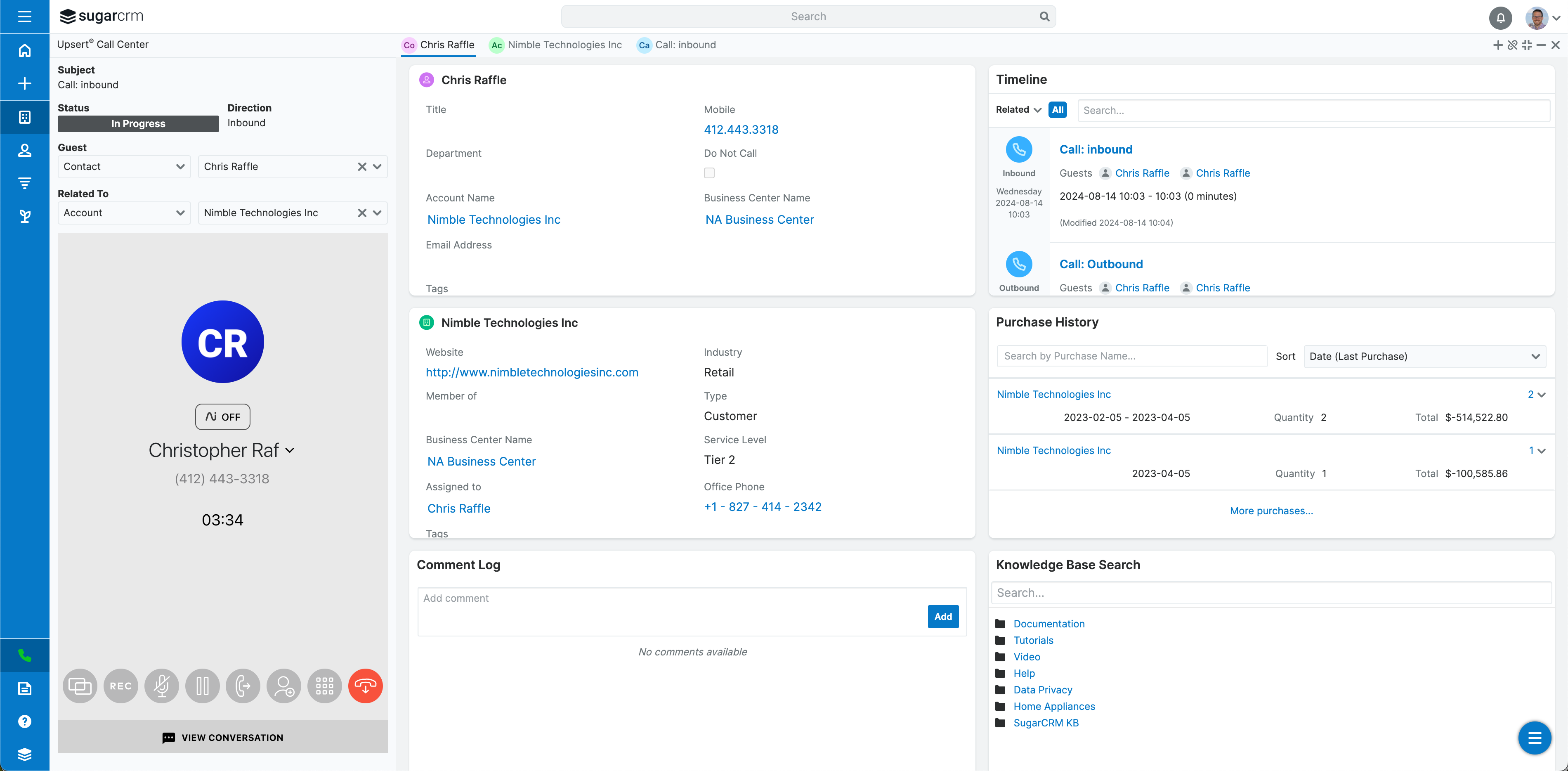Click the Knowledge Base Search field
Image resolution: width=1568 pixels, height=771 pixels.
coord(1271,593)
